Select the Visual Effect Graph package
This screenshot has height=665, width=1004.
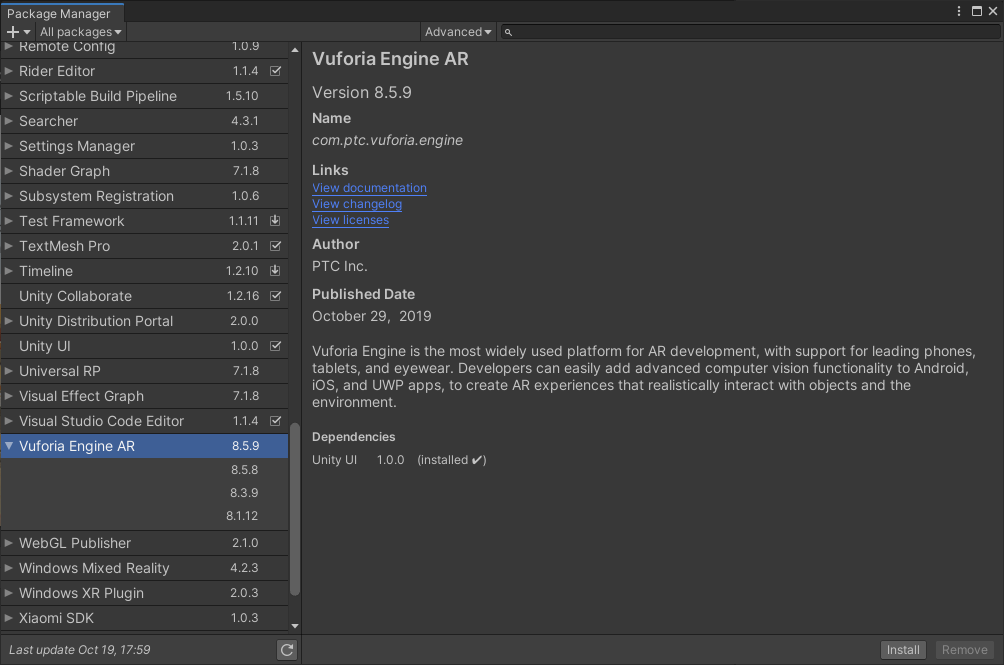(145, 396)
